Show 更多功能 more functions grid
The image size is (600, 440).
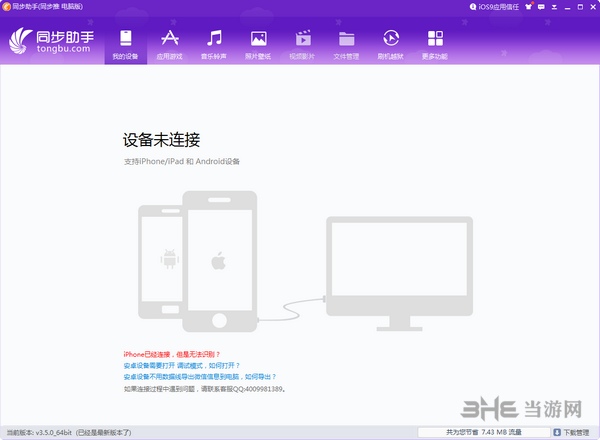tap(435, 44)
